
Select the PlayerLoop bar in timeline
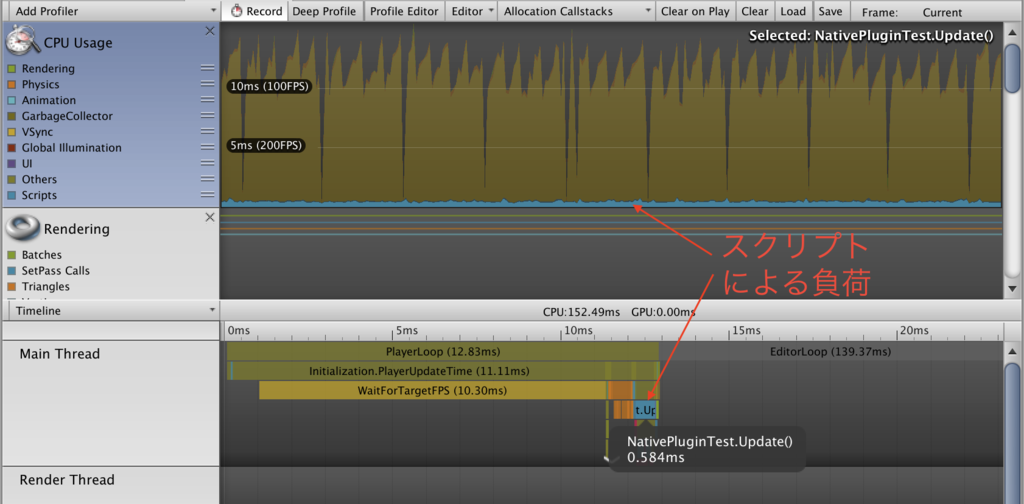443,352
